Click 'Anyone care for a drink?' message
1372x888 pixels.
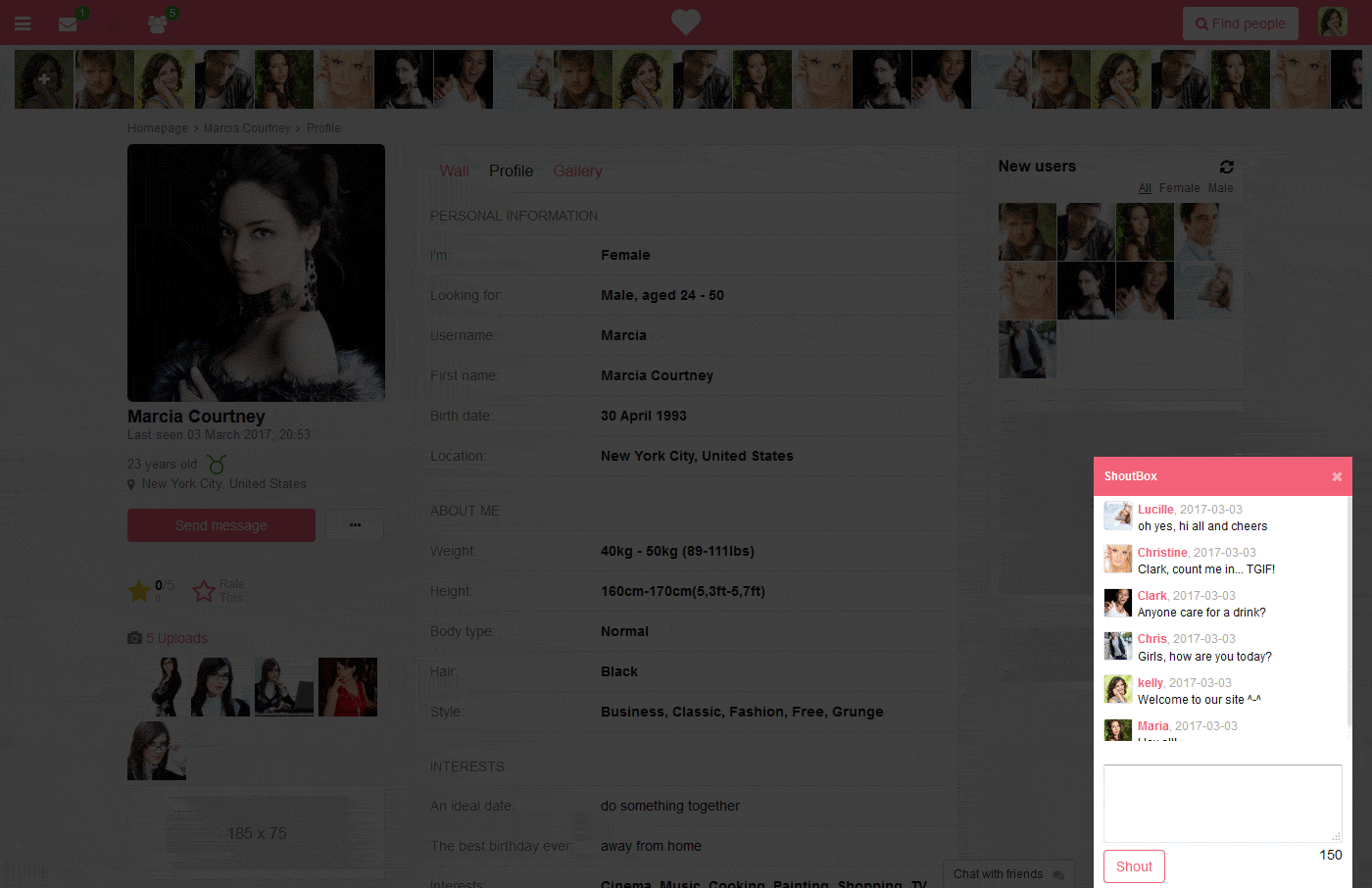[1201, 613]
